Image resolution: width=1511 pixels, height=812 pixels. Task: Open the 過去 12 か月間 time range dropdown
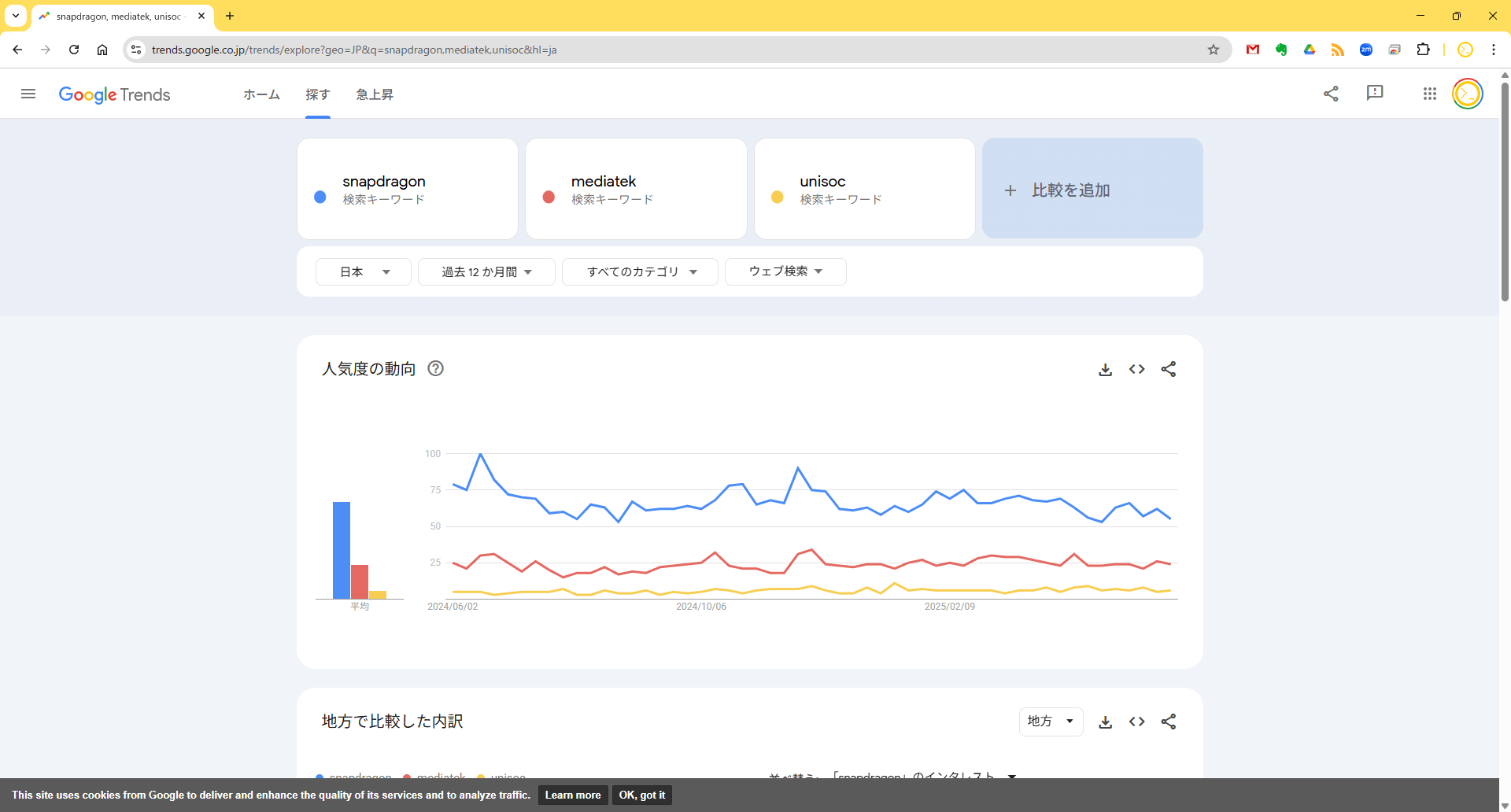486,271
